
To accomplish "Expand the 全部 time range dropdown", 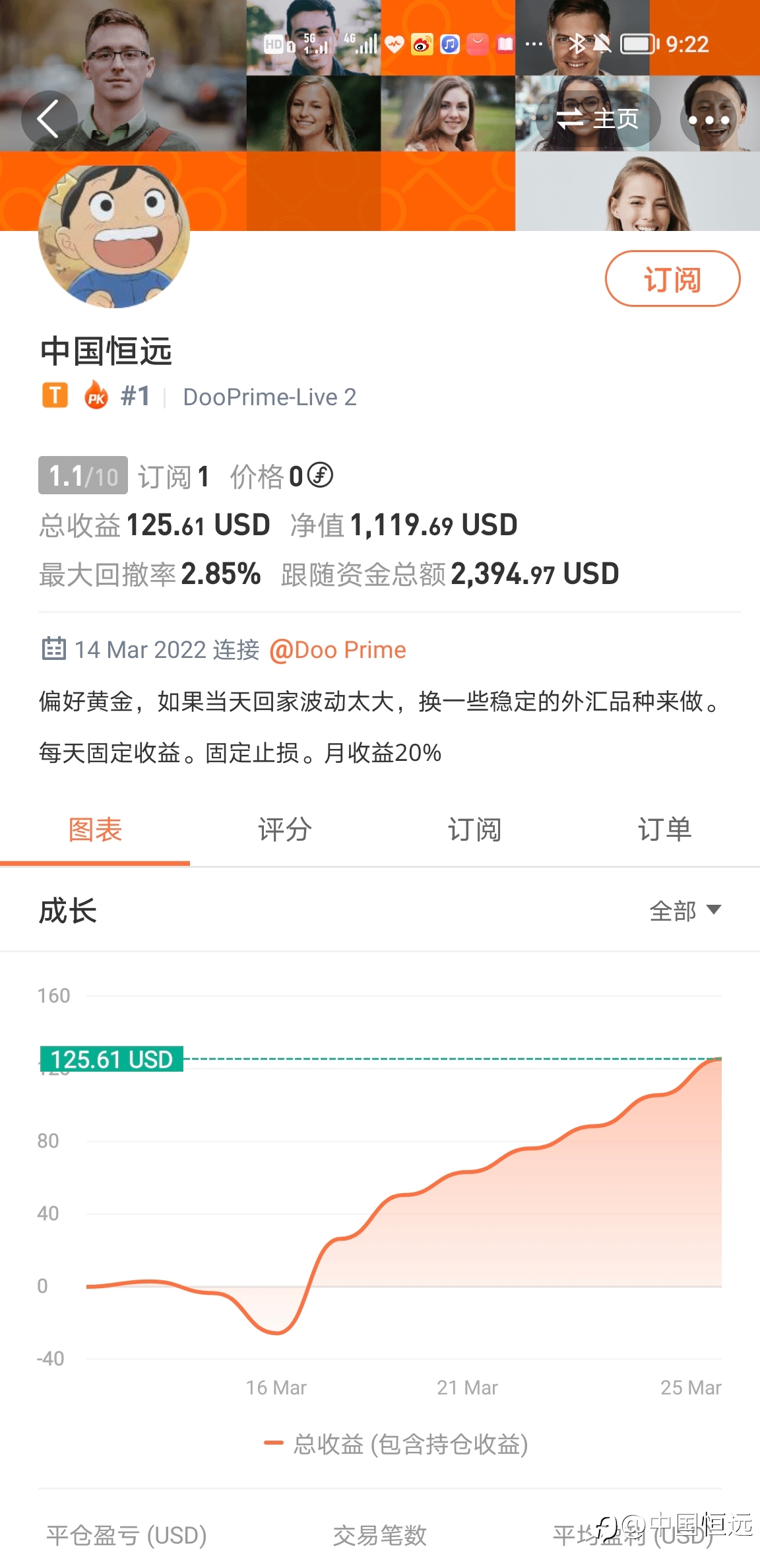I will 685,911.
